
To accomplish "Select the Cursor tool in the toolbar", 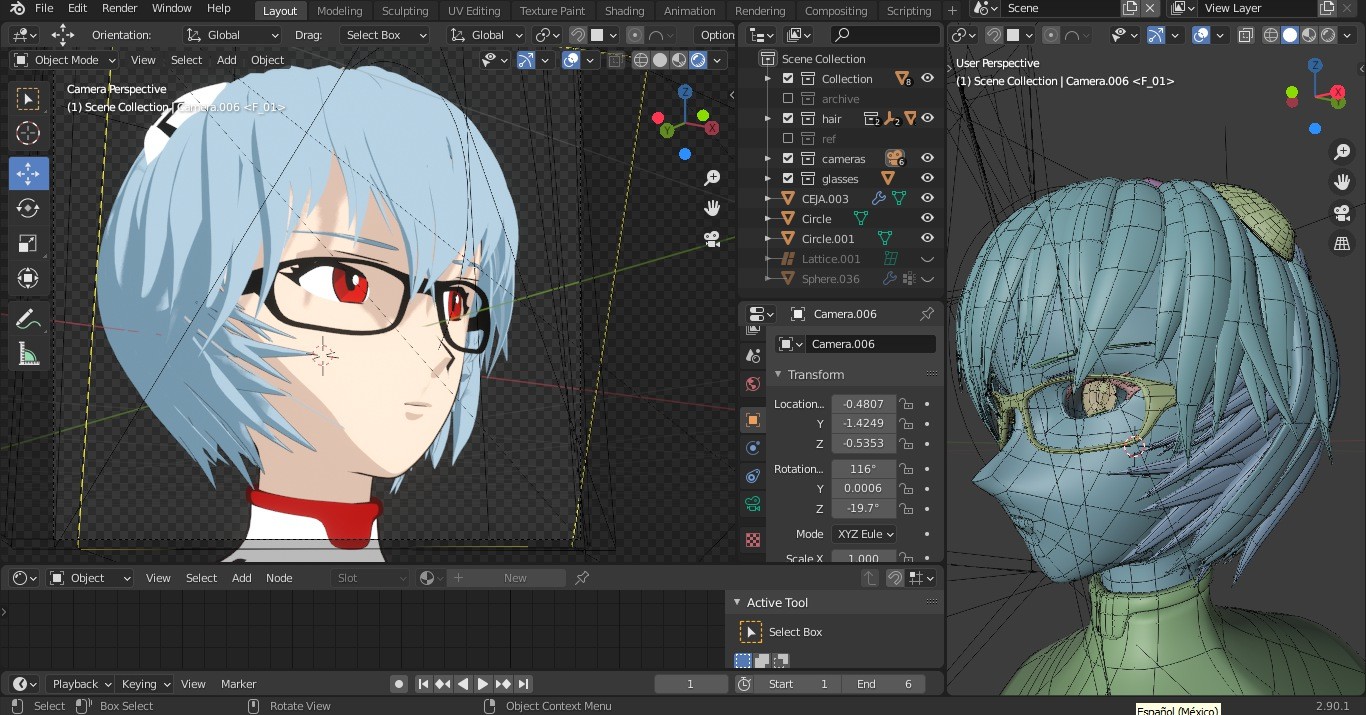I will [28, 134].
